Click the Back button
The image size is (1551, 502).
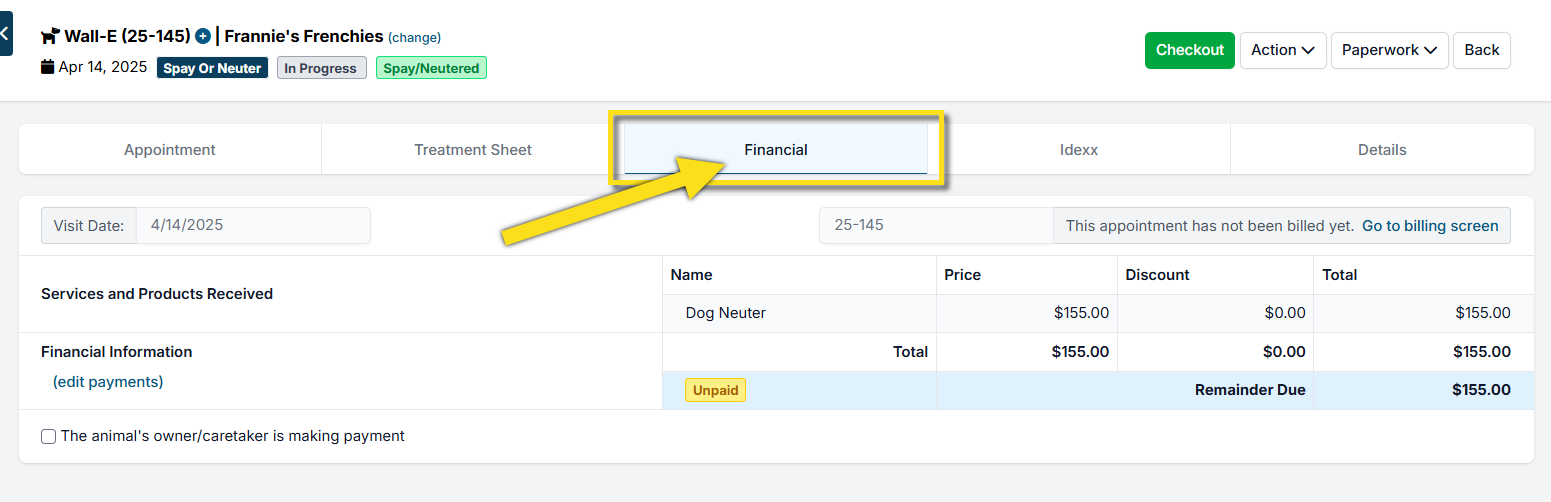point(1481,50)
